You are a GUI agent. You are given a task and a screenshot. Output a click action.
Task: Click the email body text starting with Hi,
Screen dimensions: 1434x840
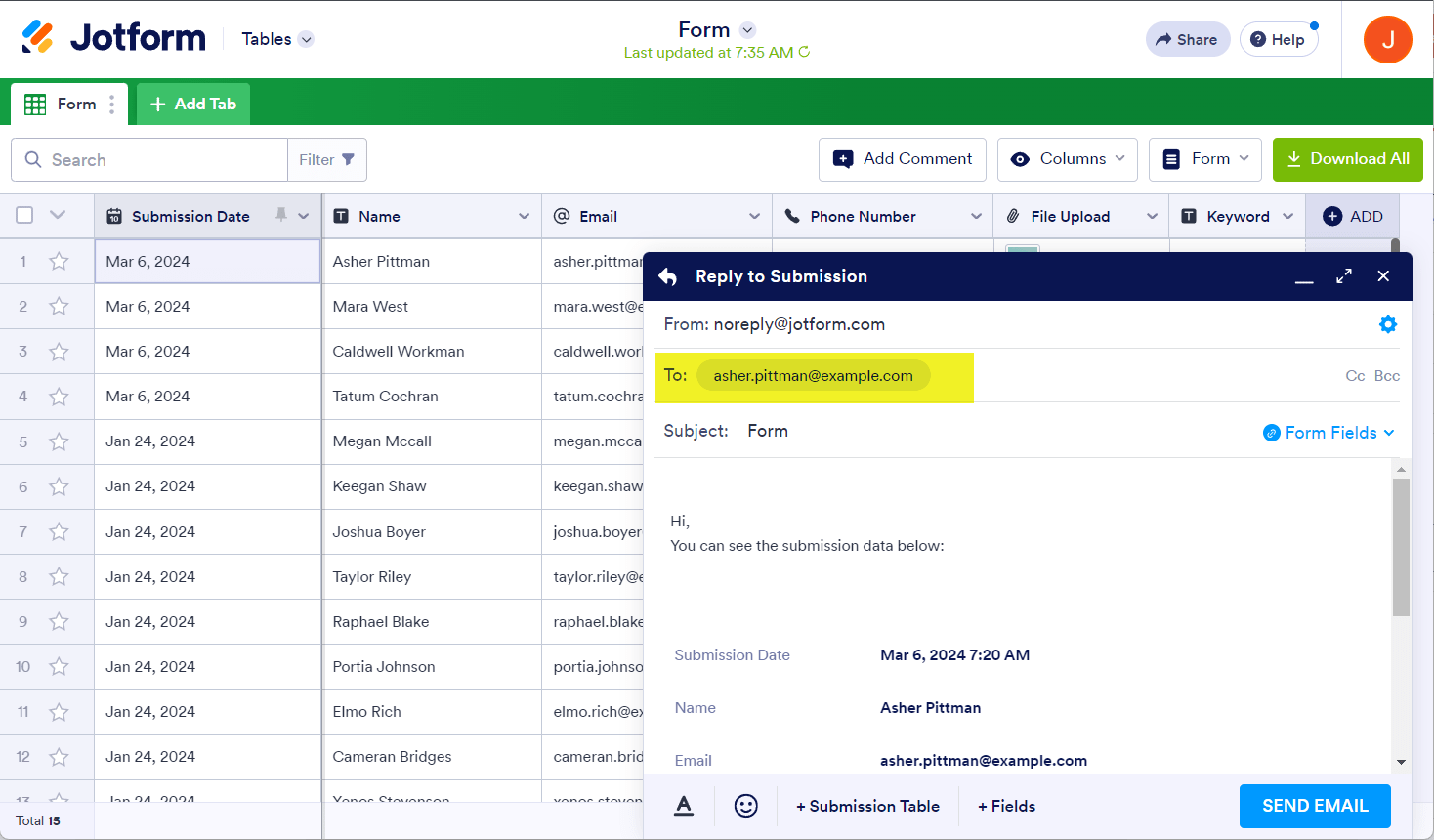807,533
